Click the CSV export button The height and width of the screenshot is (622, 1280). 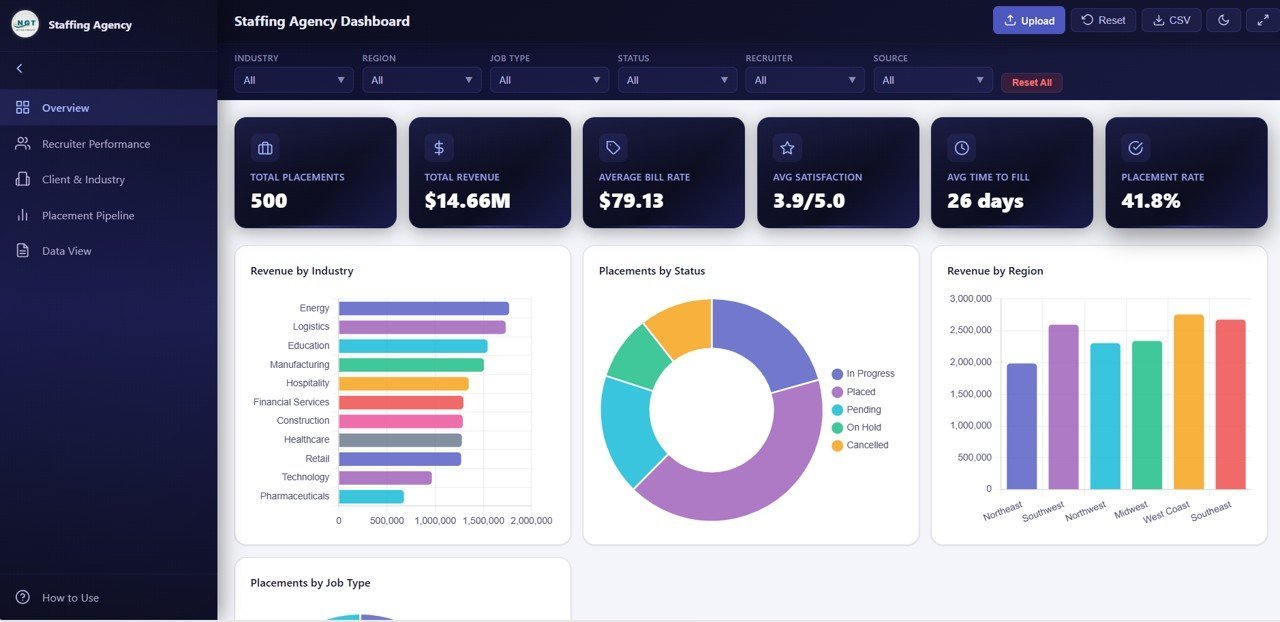tap(1171, 19)
